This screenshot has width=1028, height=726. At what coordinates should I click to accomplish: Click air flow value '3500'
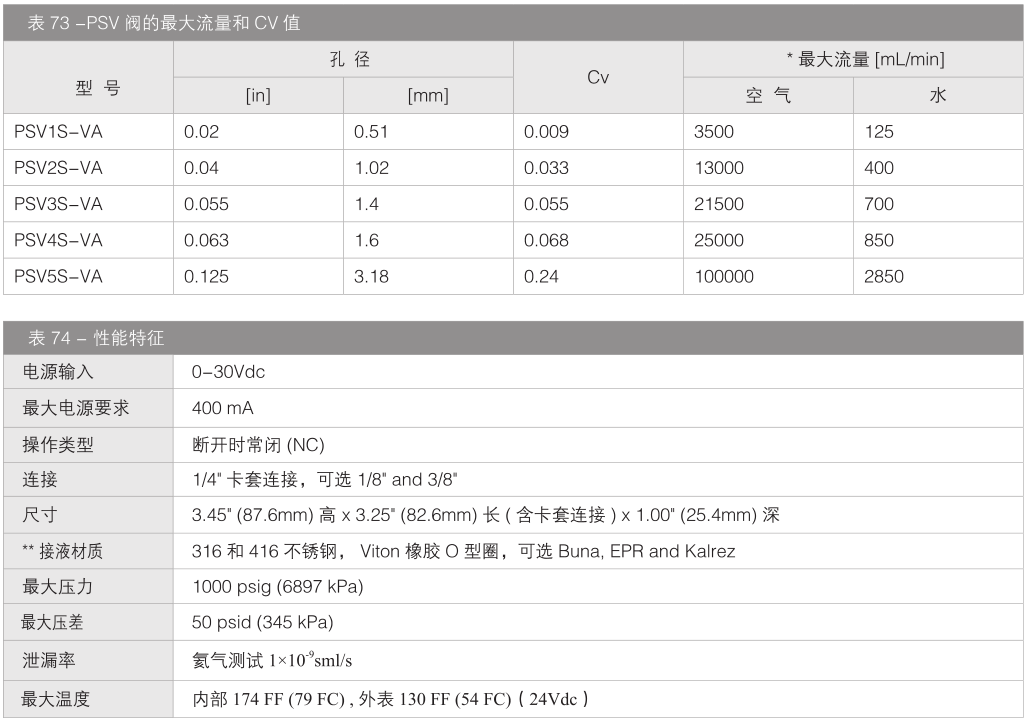714,132
